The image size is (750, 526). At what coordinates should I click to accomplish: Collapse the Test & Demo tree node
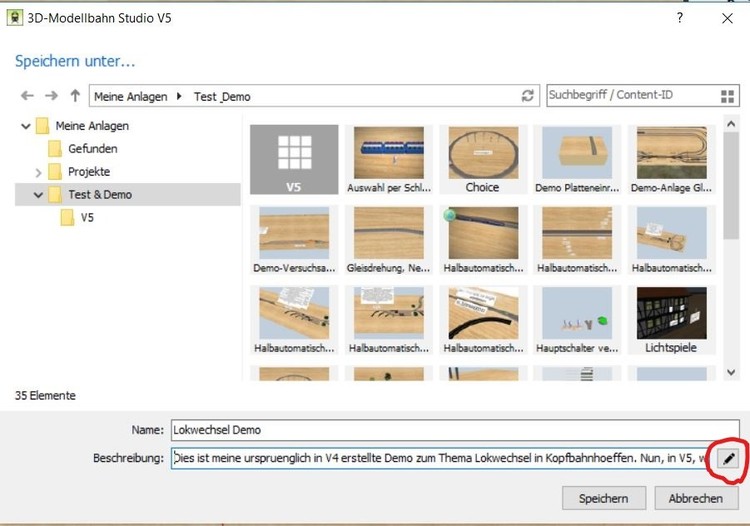tap(38, 195)
